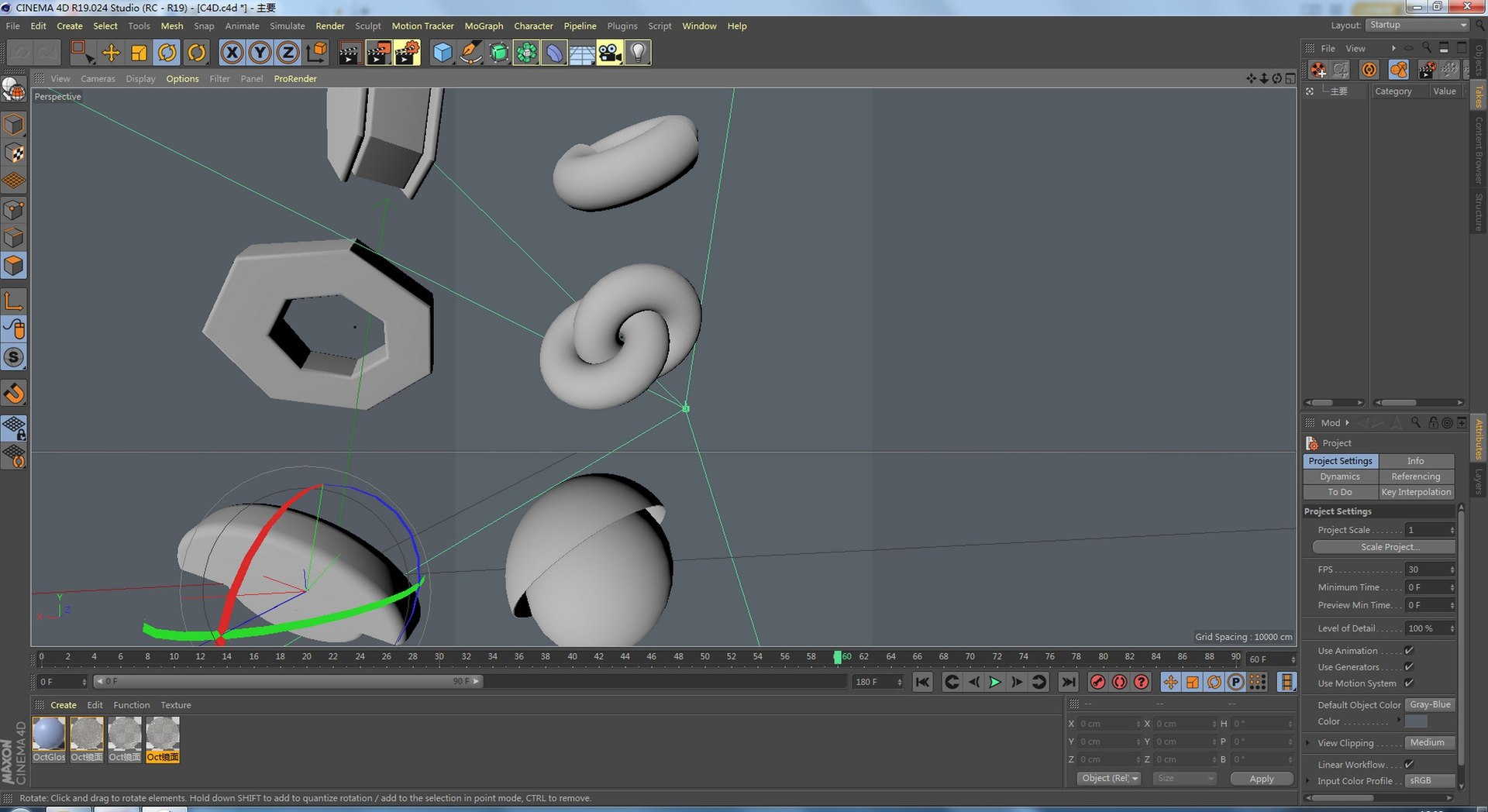Open the Light object icon
The width and height of the screenshot is (1488, 812).
point(637,53)
